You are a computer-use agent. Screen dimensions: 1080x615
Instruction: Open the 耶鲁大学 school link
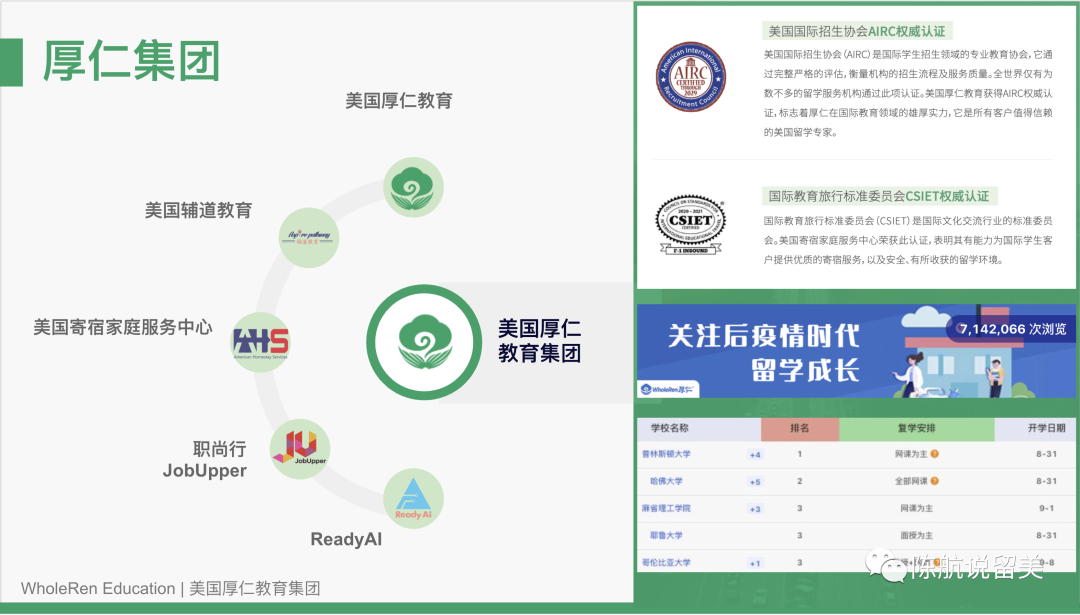point(666,536)
